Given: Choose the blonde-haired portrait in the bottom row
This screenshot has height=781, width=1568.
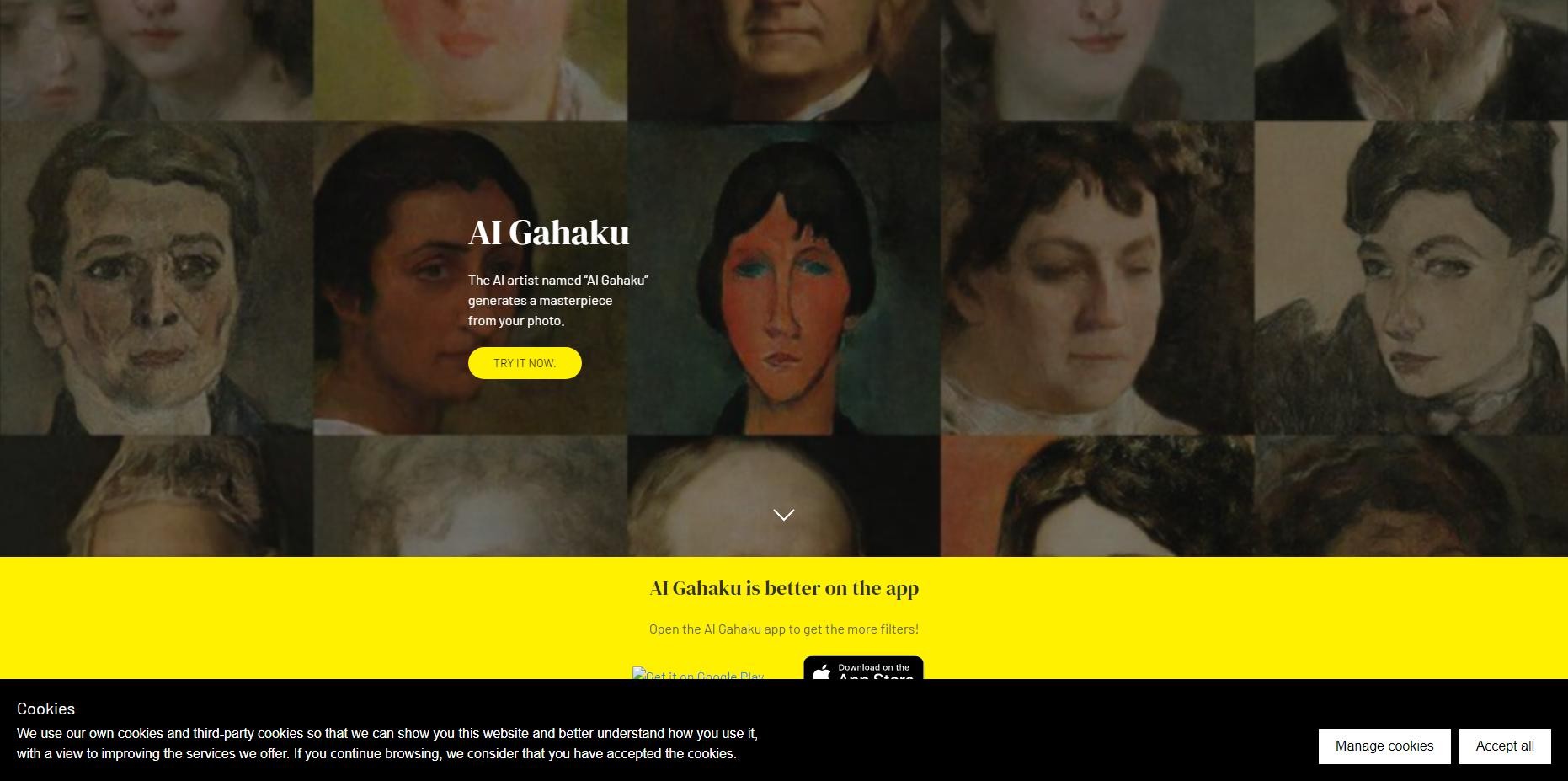Looking at the screenshot, I should tap(157, 495).
